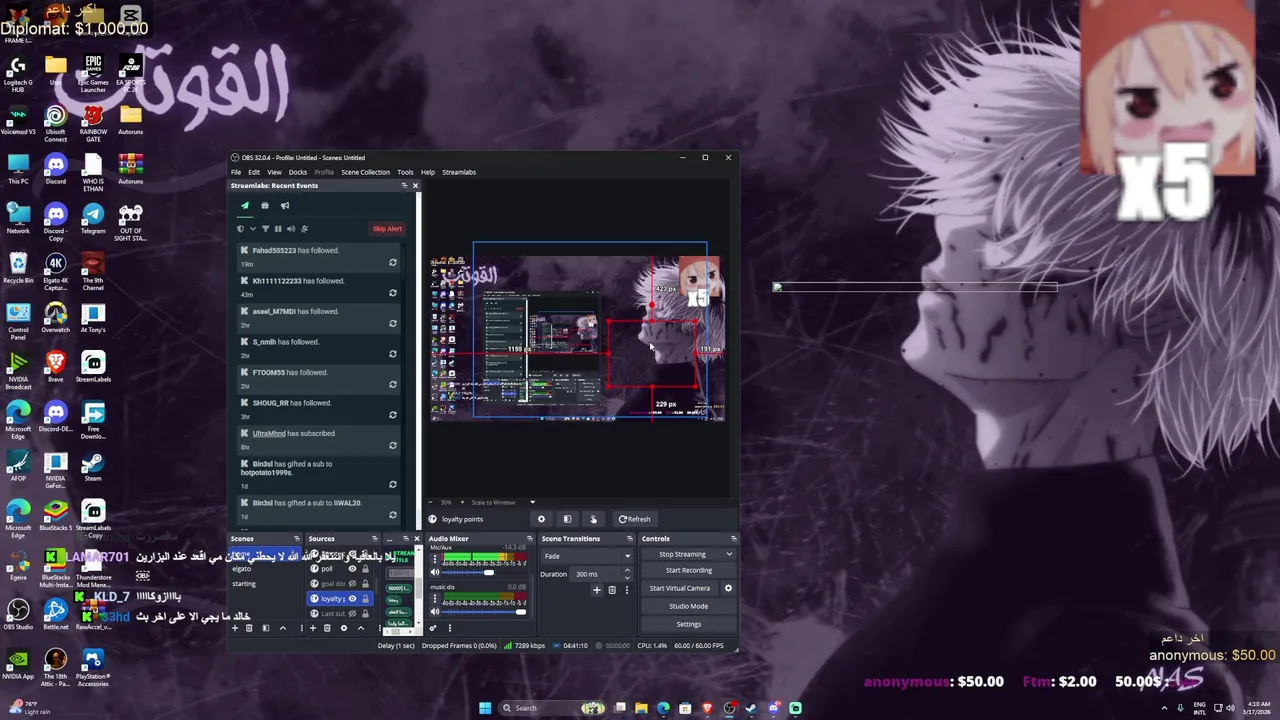
Task: Pause the alert queue in Recent Events
Action: click(x=278, y=229)
